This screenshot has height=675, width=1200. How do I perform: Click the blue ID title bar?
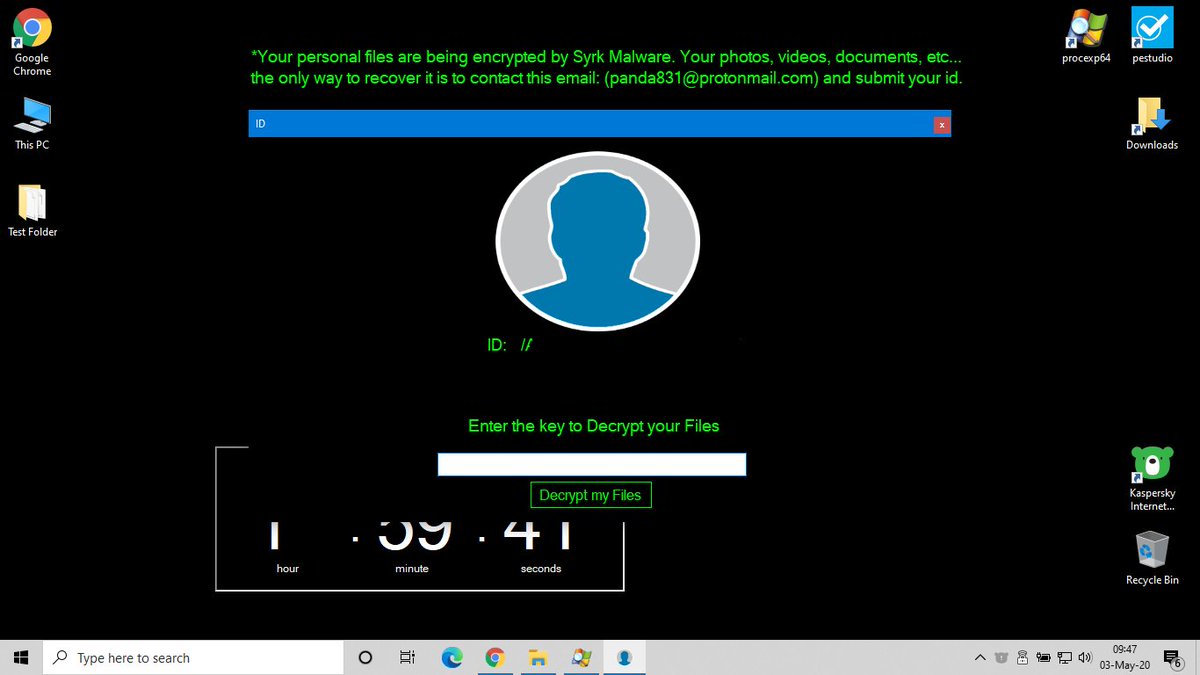pos(600,124)
